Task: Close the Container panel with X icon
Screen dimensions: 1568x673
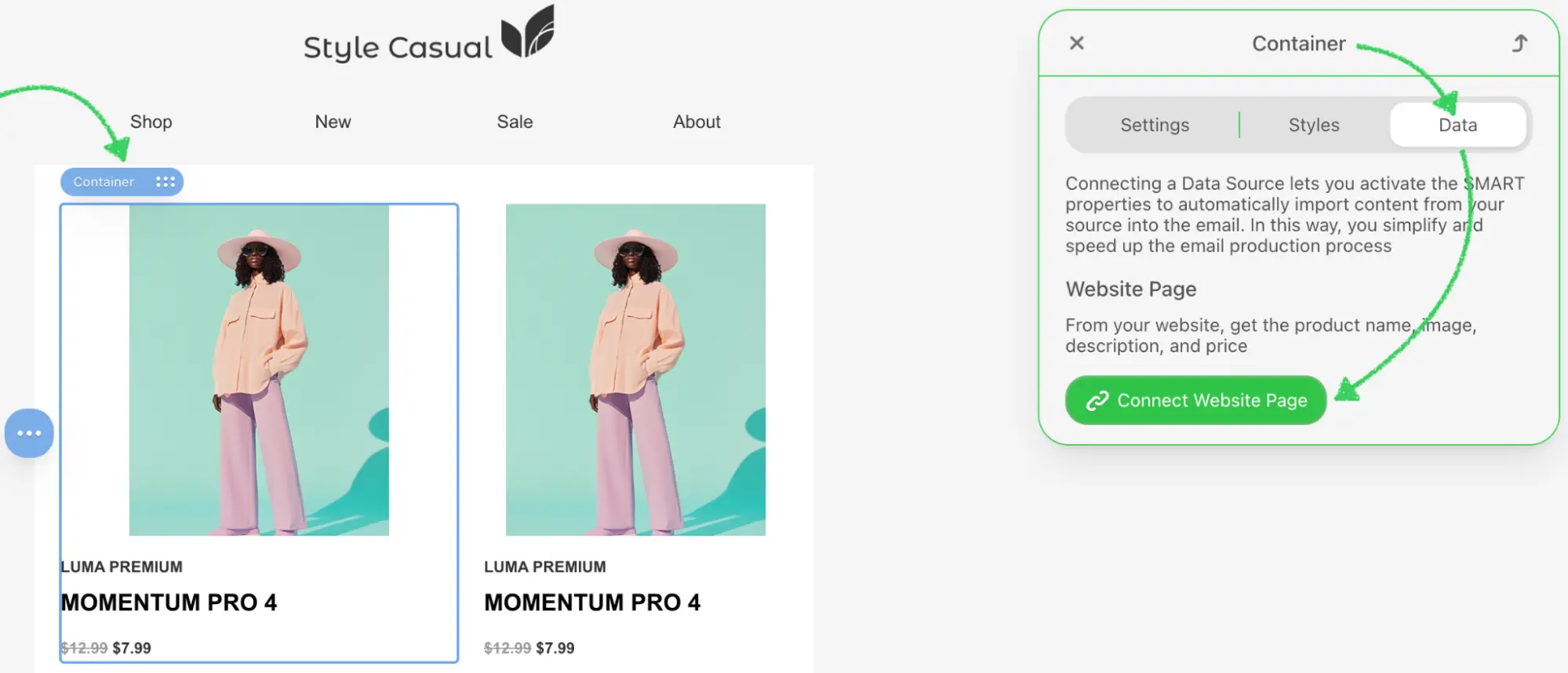Action: [x=1076, y=43]
